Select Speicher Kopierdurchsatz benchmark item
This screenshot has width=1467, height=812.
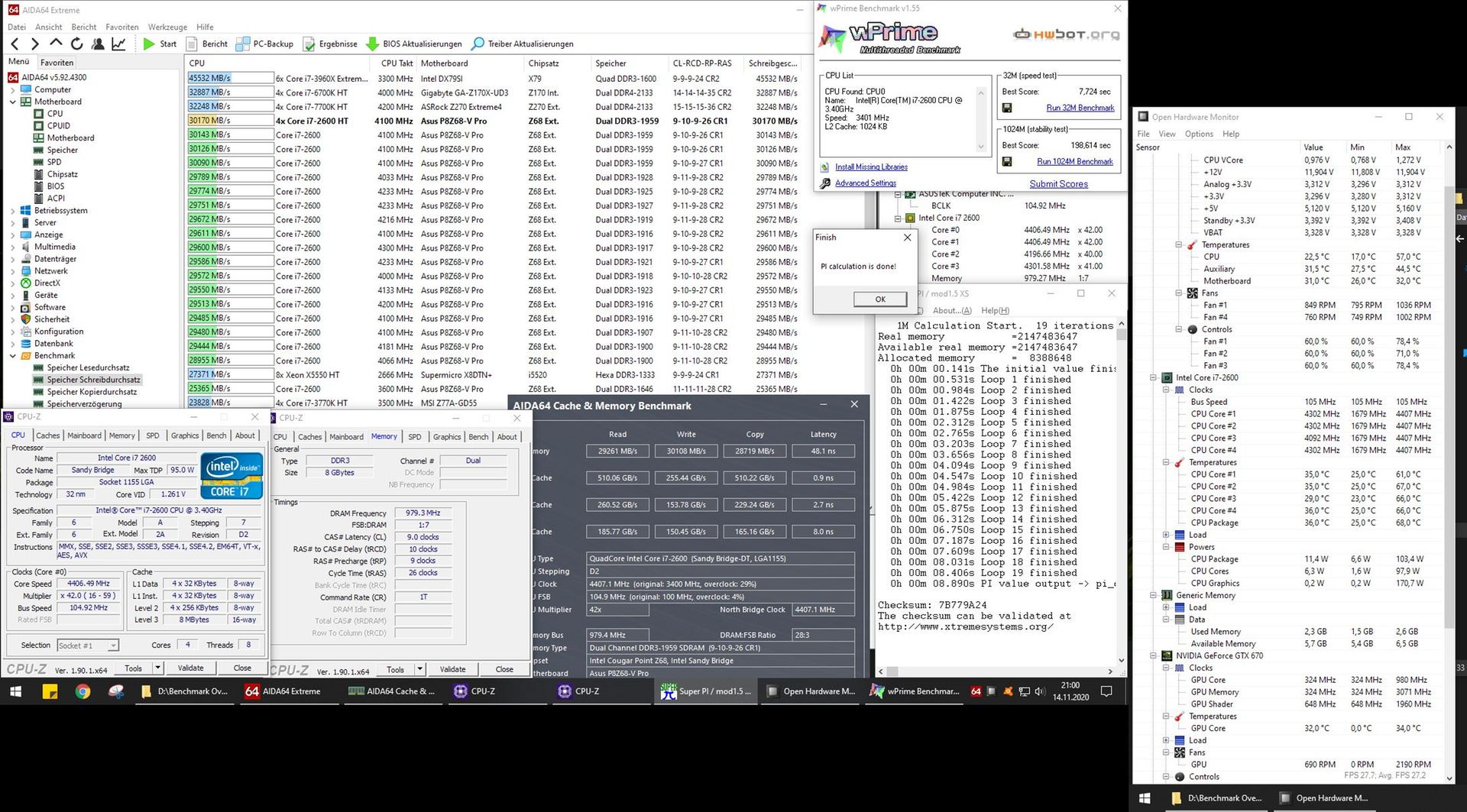click(92, 392)
